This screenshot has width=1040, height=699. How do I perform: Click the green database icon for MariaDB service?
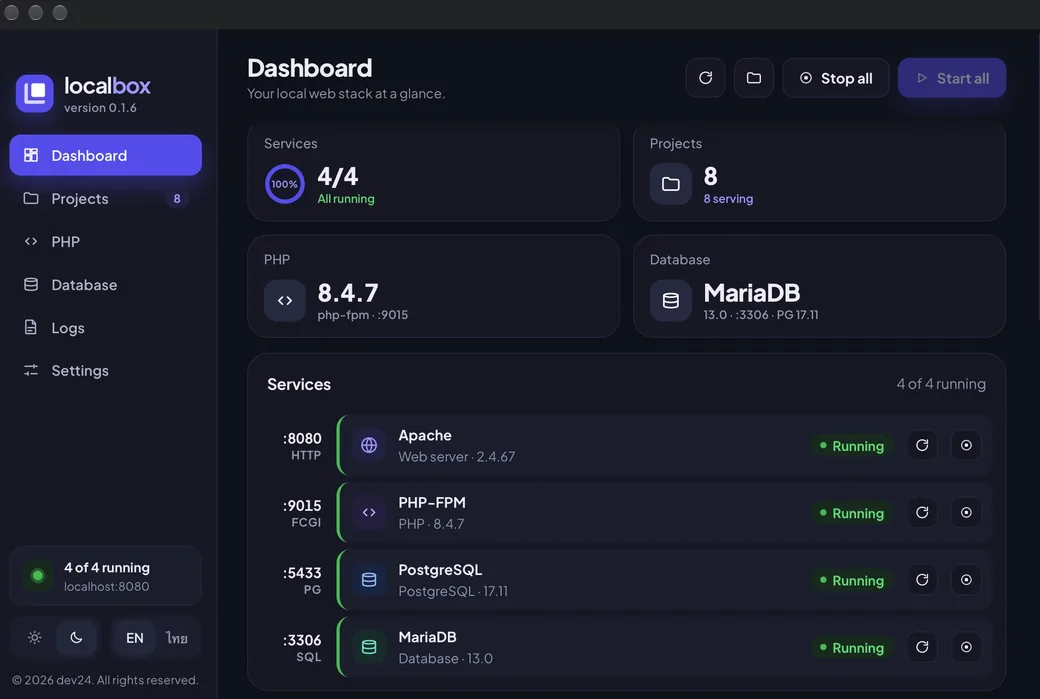369,647
